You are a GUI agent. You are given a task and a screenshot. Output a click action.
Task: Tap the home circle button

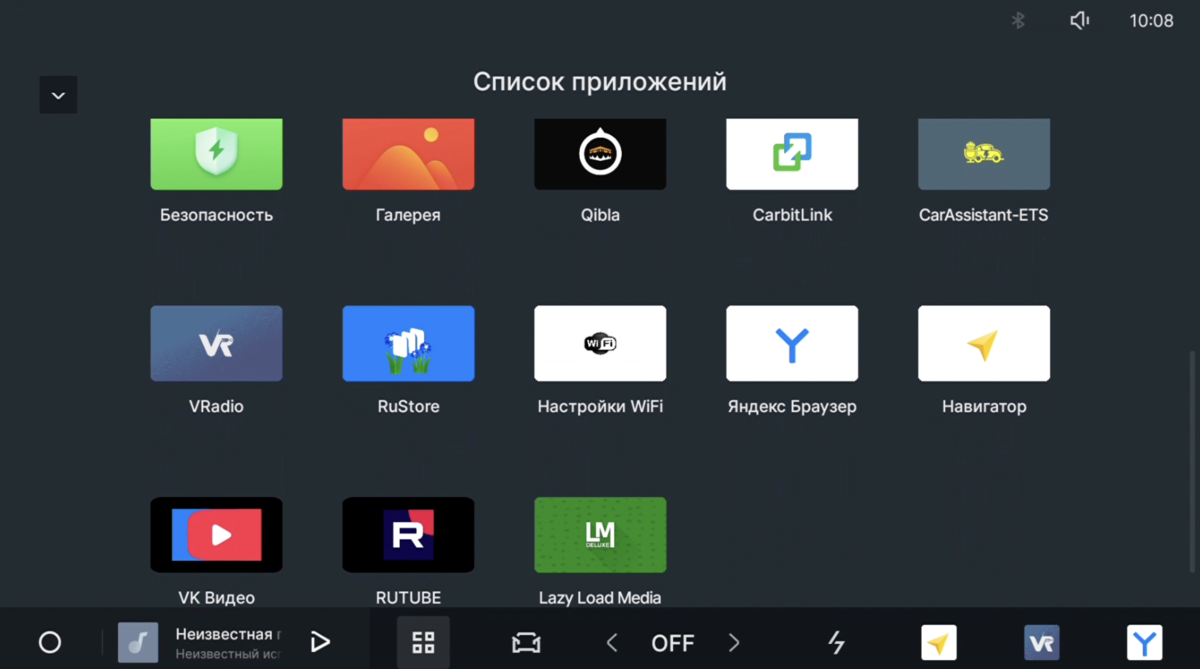[50, 643]
